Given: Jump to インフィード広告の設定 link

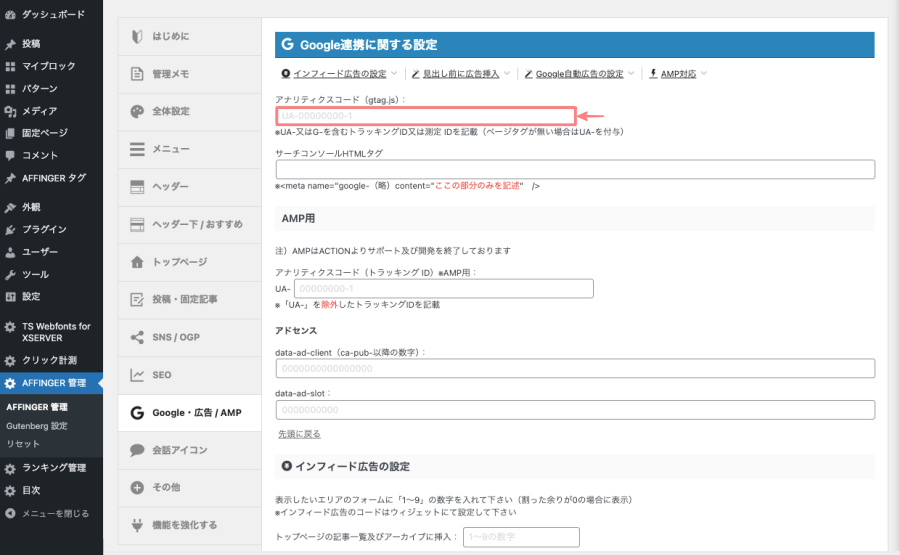Looking at the screenshot, I should [x=339, y=73].
